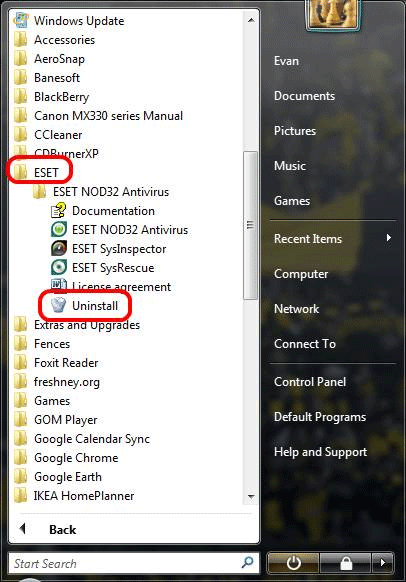Open the License agreement document icon

click(x=59, y=285)
